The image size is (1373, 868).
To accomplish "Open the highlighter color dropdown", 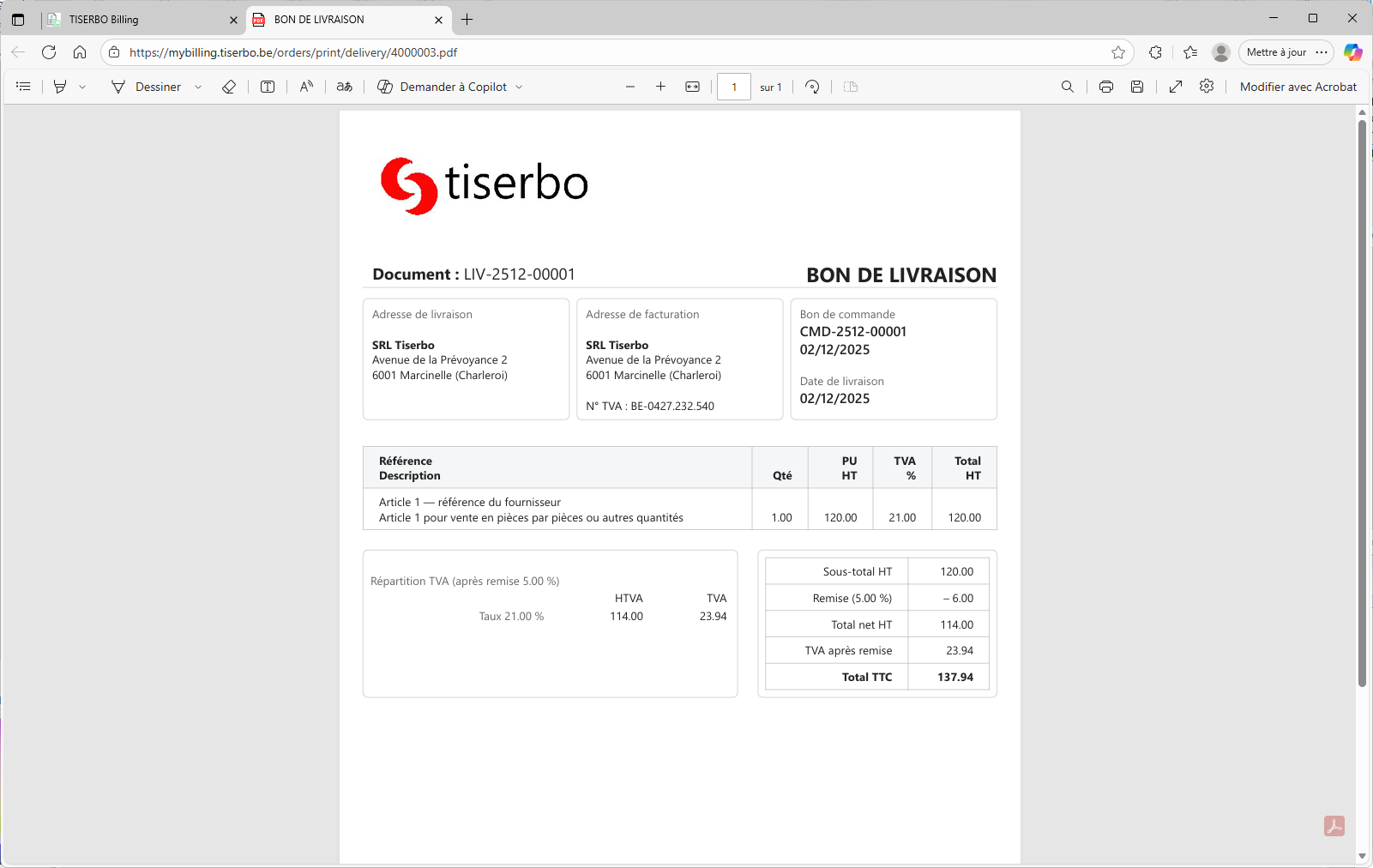I will click(82, 86).
